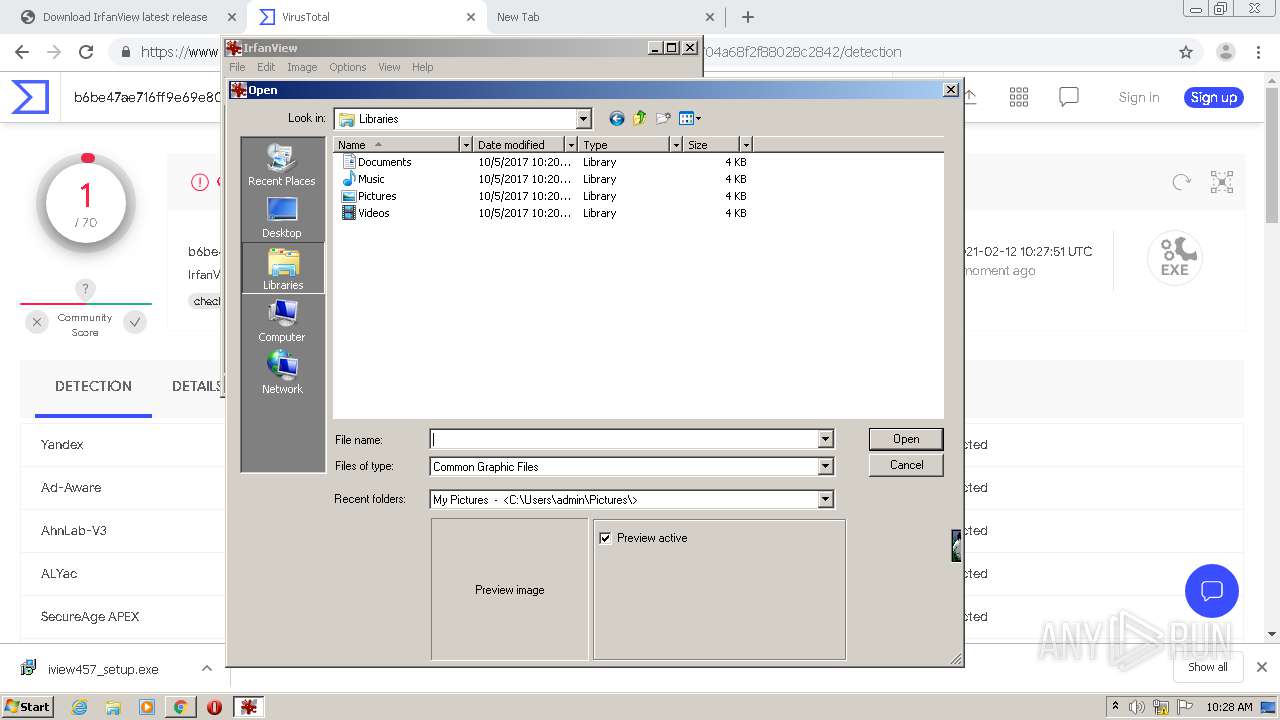This screenshot has height=720, width=1280.
Task: Select Recent Places in the places bar
Action: click(x=282, y=165)
